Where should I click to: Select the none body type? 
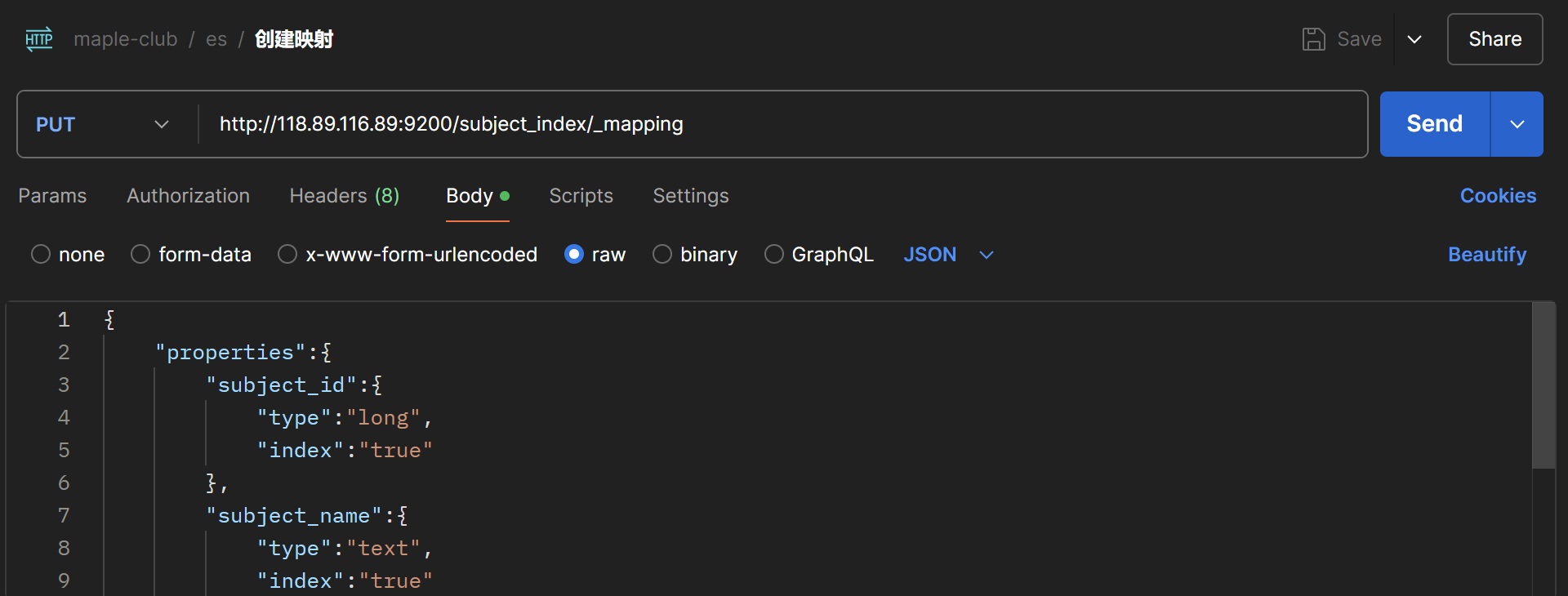(41, 255)
